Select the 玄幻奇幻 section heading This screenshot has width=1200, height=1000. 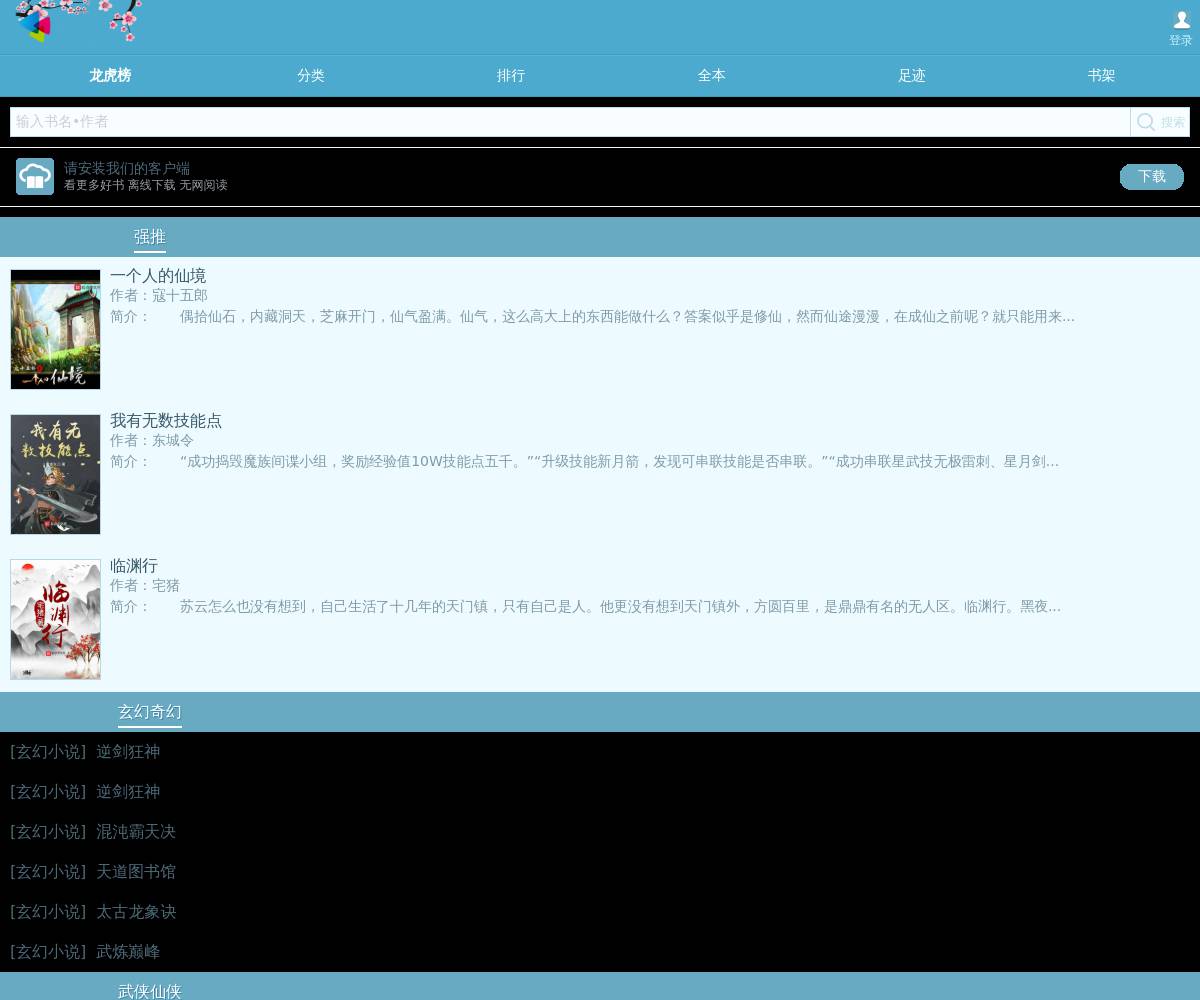click(x=150, y=712)
